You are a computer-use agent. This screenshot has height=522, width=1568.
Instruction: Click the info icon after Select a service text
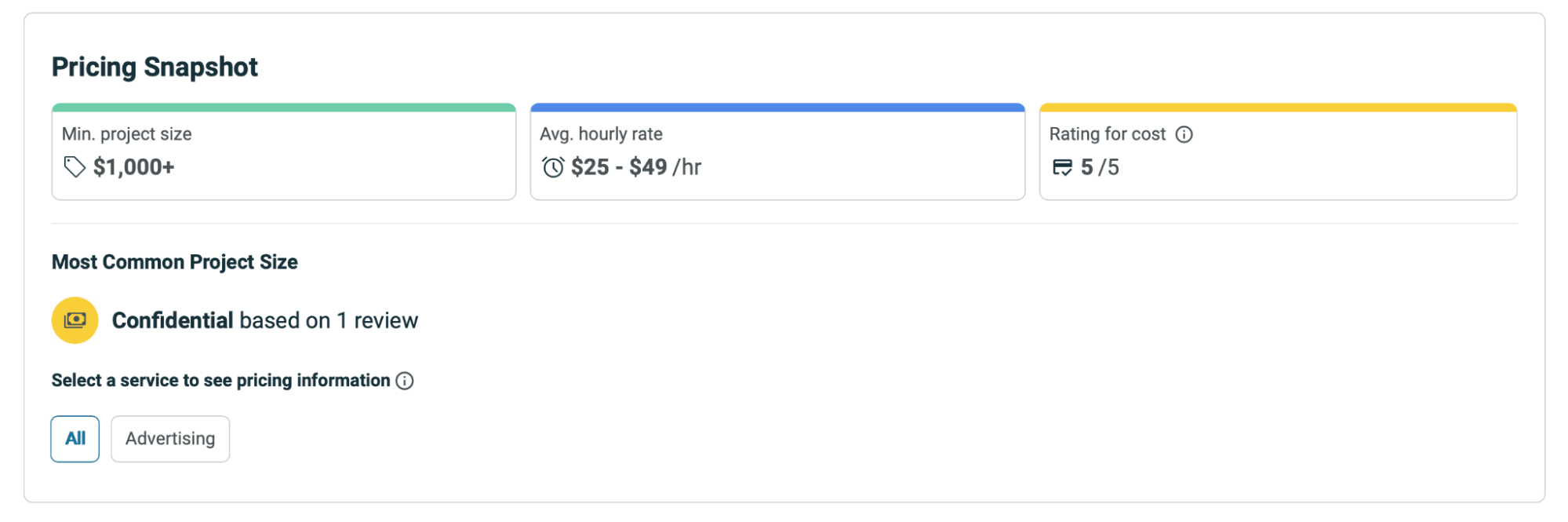[404, 381]
